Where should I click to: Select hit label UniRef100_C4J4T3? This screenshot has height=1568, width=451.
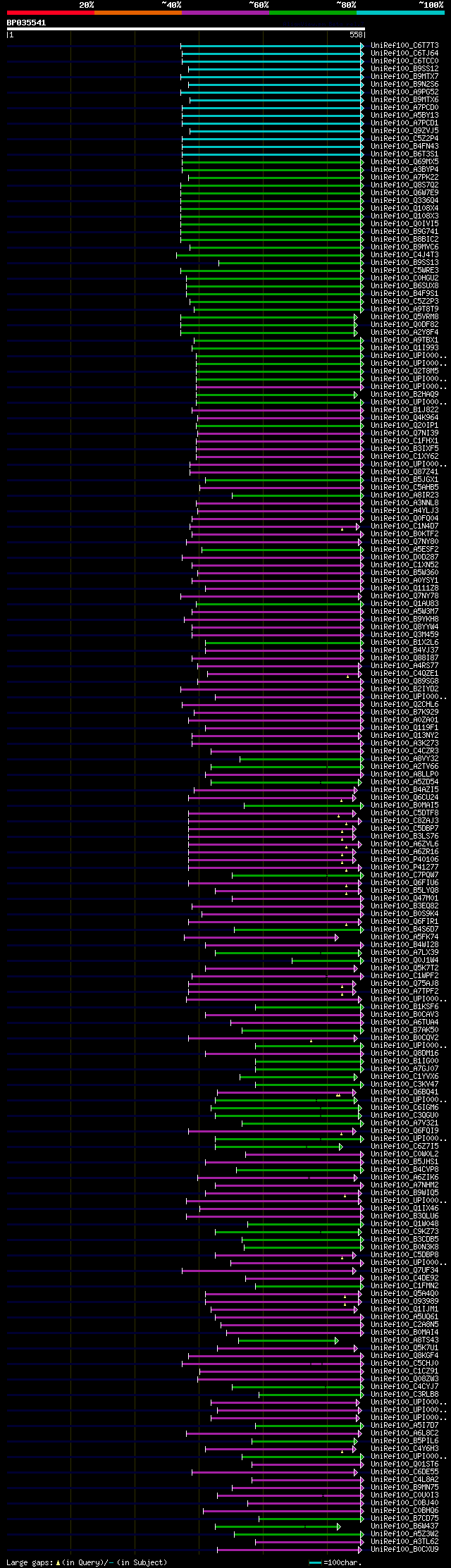coord(404,254)
